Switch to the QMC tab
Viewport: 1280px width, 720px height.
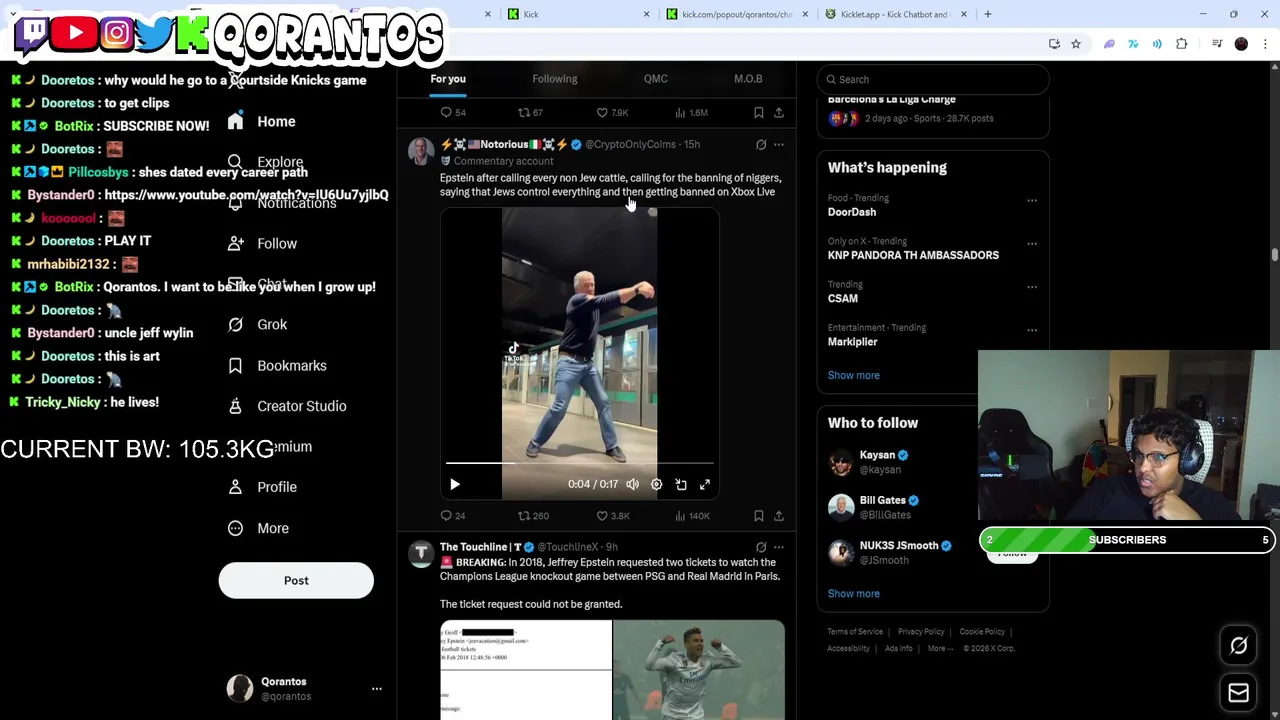[656, 79]
